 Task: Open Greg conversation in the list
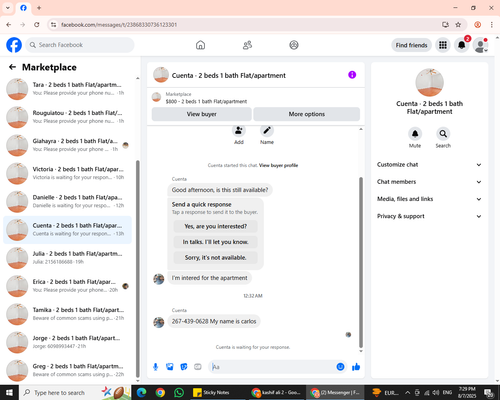click(67, 370)
